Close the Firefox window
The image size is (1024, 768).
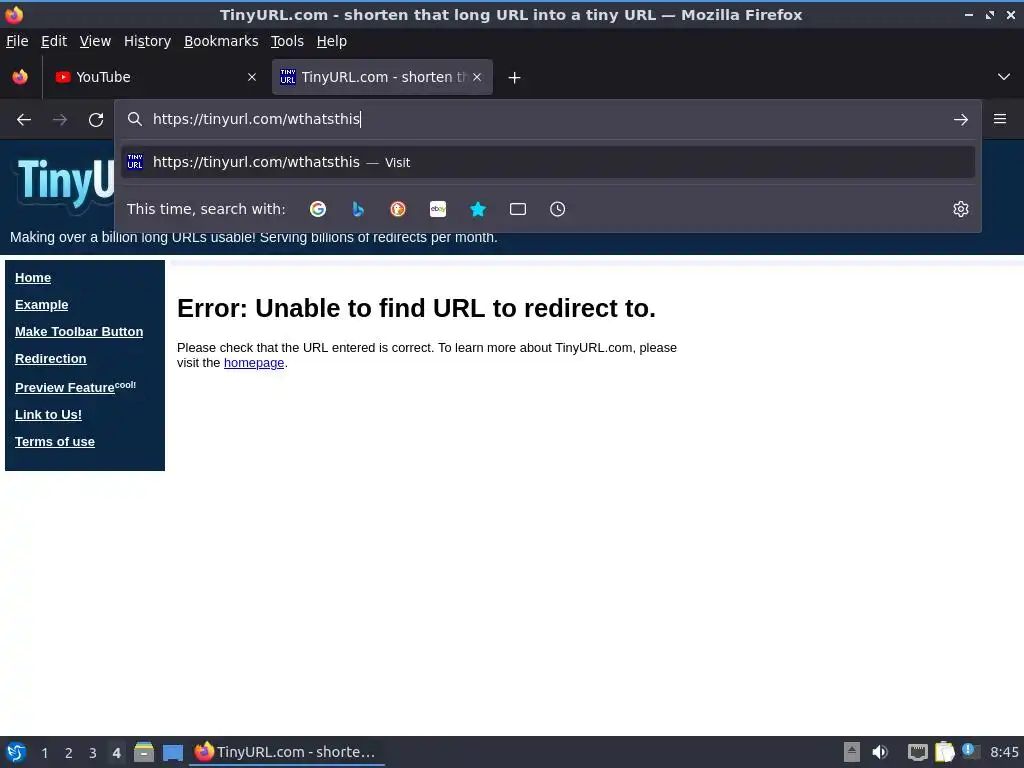tap(1011, 14)
